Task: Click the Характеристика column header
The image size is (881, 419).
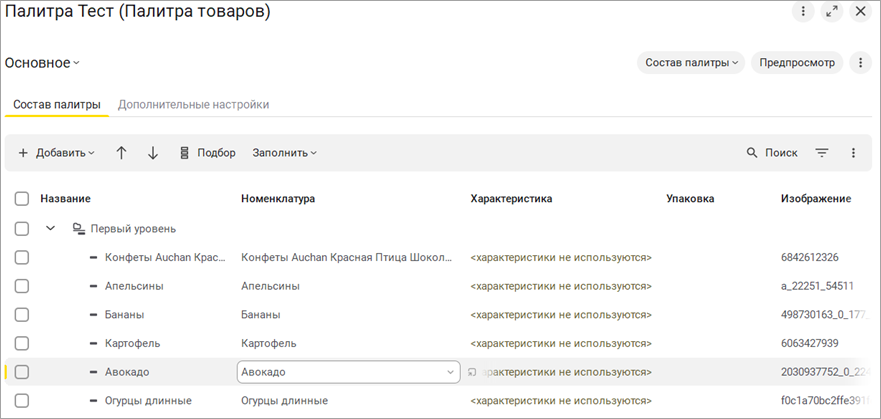Action: pyautogui.click(x=511, y=199)
